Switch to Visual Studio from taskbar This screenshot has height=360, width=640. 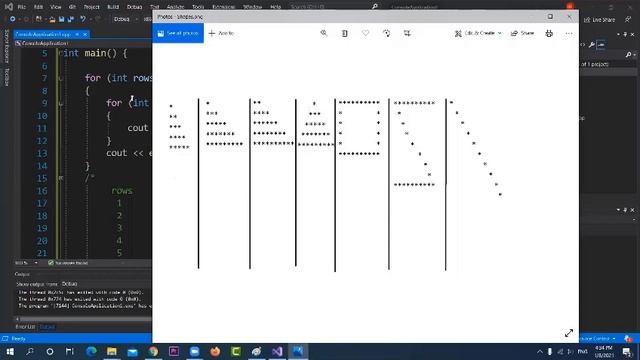pos(277,351)
